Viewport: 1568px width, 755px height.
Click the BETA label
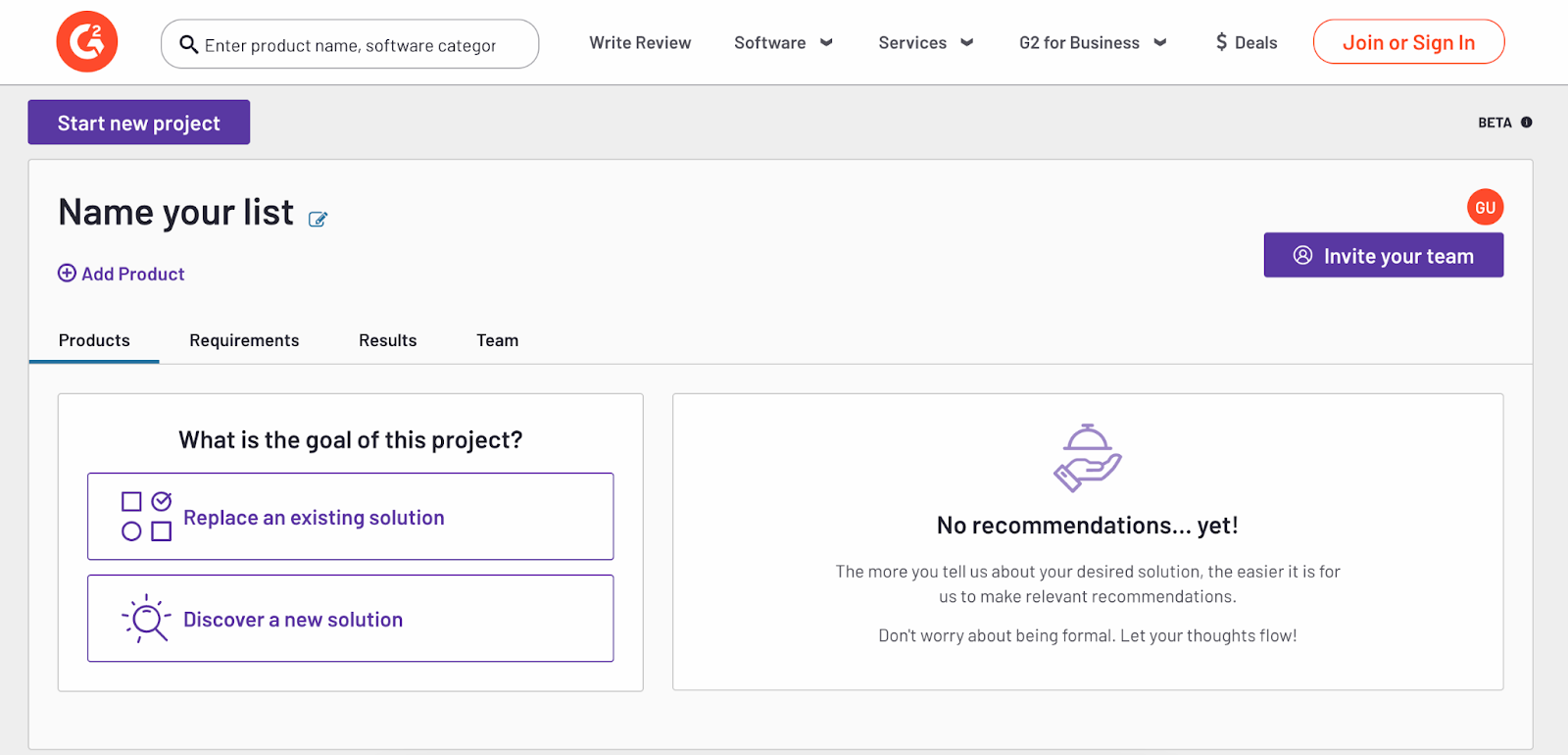coord(1494,123)
